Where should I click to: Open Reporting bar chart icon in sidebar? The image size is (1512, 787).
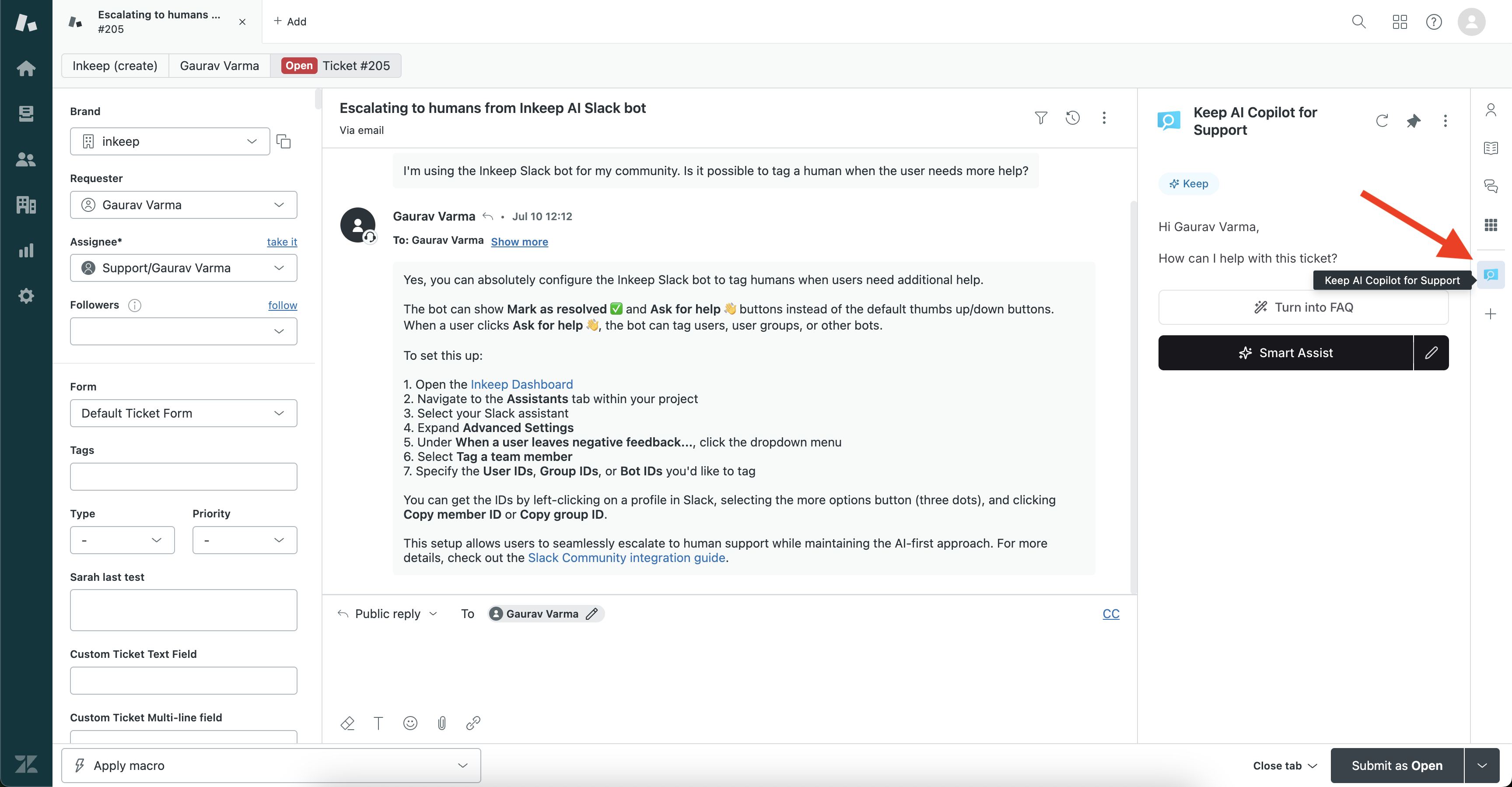click(26, 251)
